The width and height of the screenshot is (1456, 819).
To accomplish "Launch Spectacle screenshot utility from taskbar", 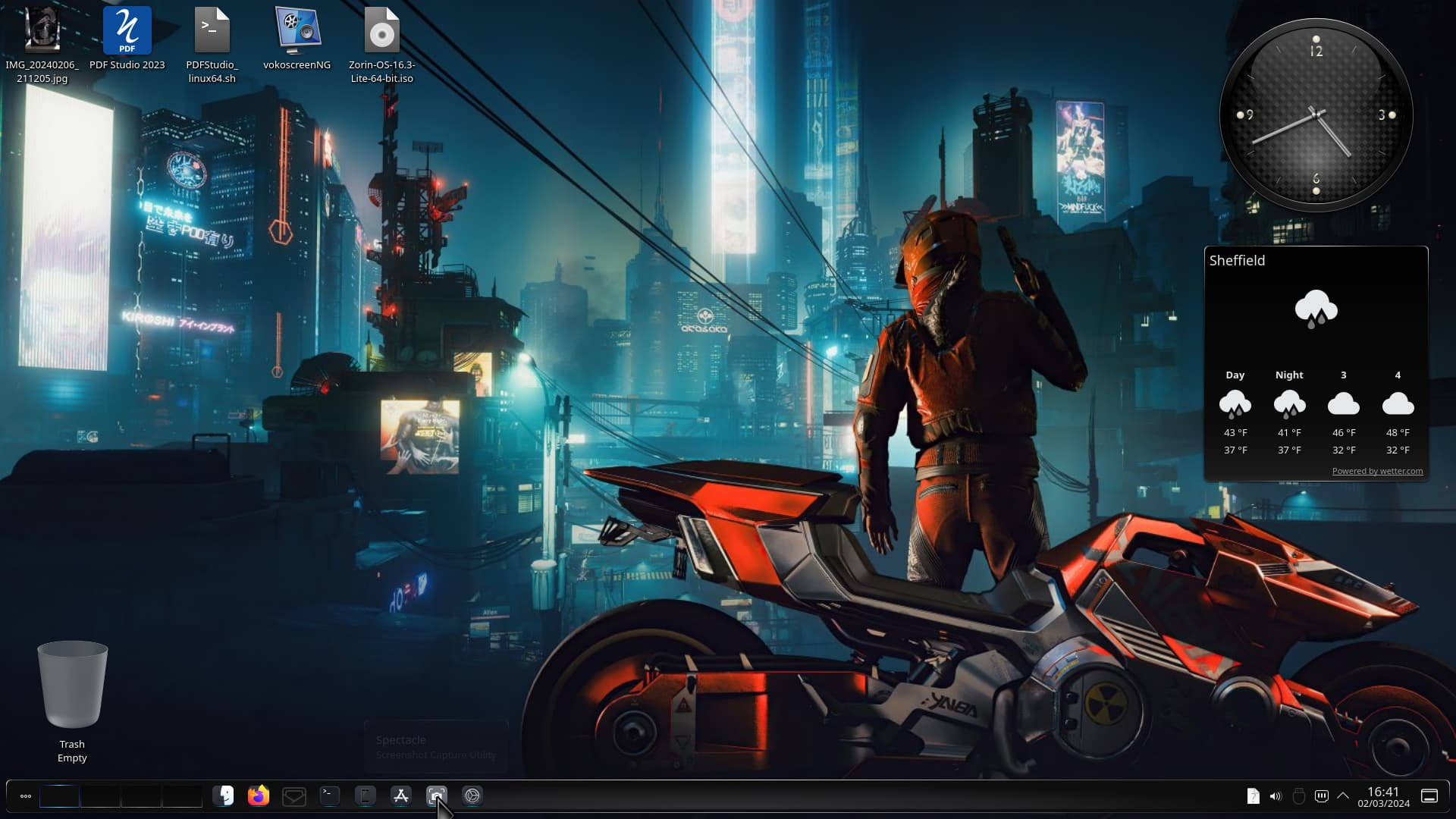I will pos(437,795).
